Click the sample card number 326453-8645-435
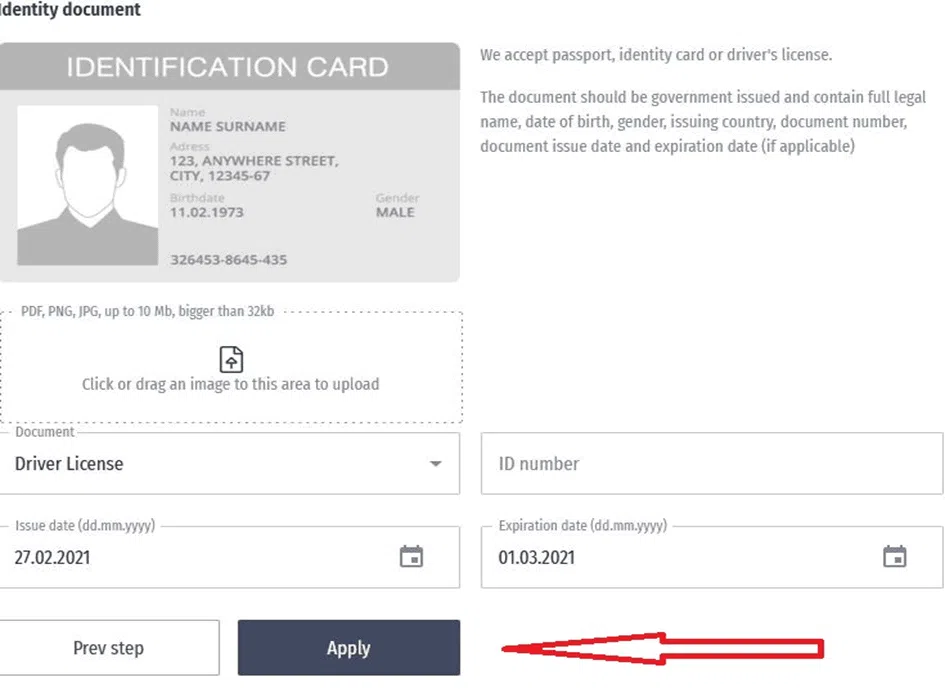The image size is (945, 689). (228, 260)
